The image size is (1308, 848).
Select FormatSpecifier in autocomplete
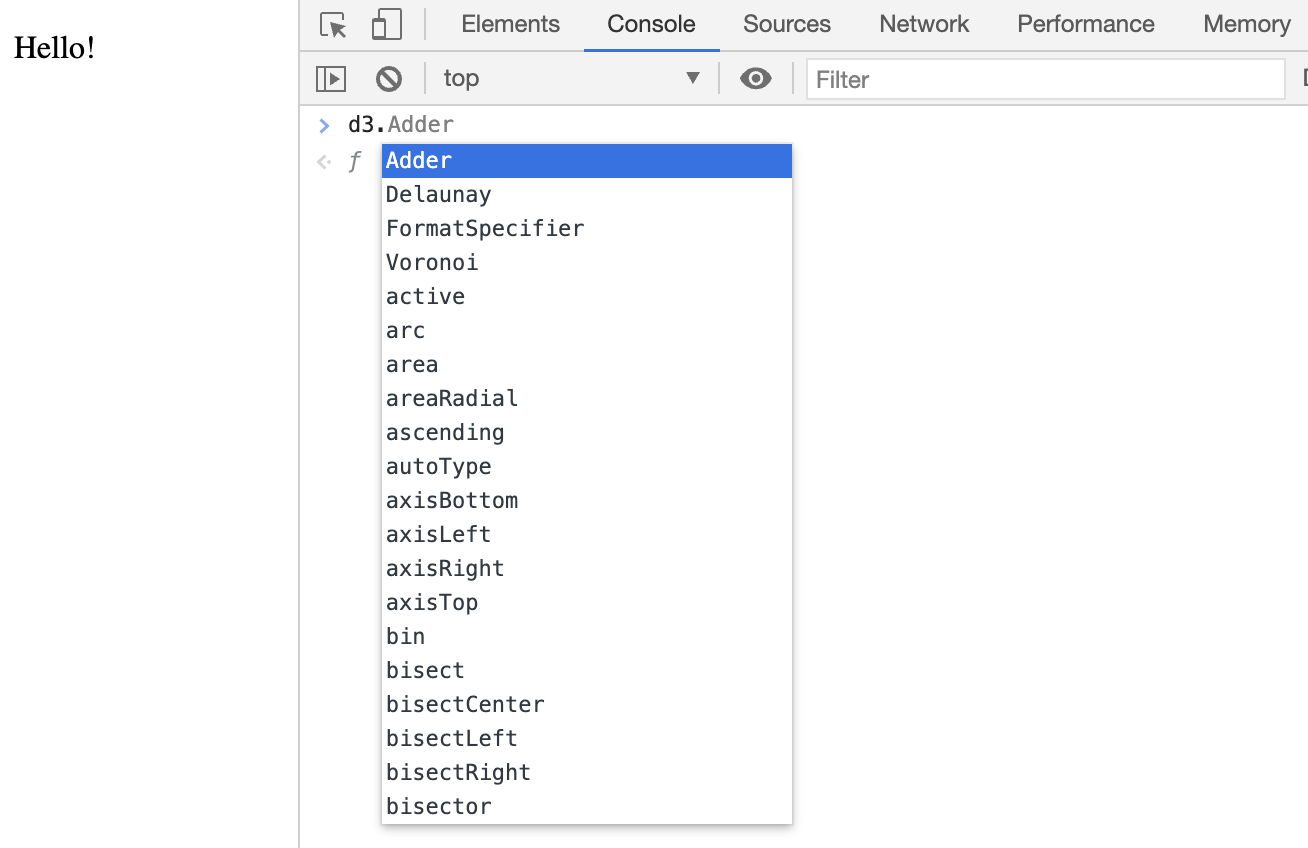587,229
